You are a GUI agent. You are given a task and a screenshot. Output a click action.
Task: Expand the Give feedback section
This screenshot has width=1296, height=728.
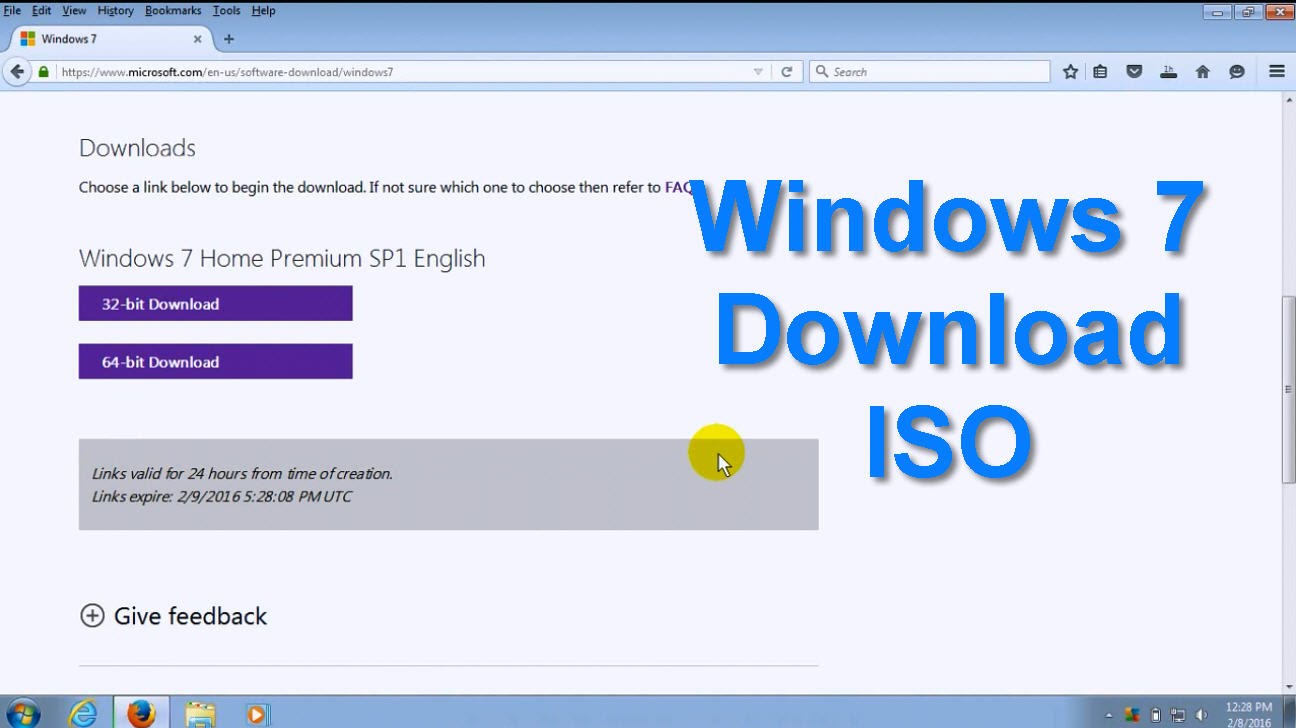pyautogui.click(x=173, y=616)
